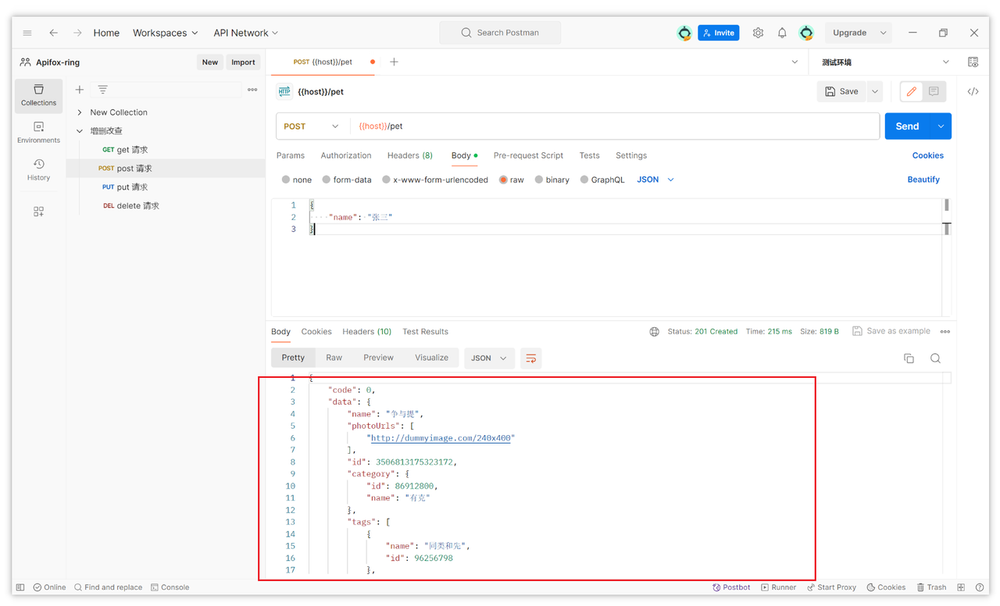The width and height of the screenshot is (1000, 606).
Task: Open the Collections sidebar panel
Action: (38, 95)
